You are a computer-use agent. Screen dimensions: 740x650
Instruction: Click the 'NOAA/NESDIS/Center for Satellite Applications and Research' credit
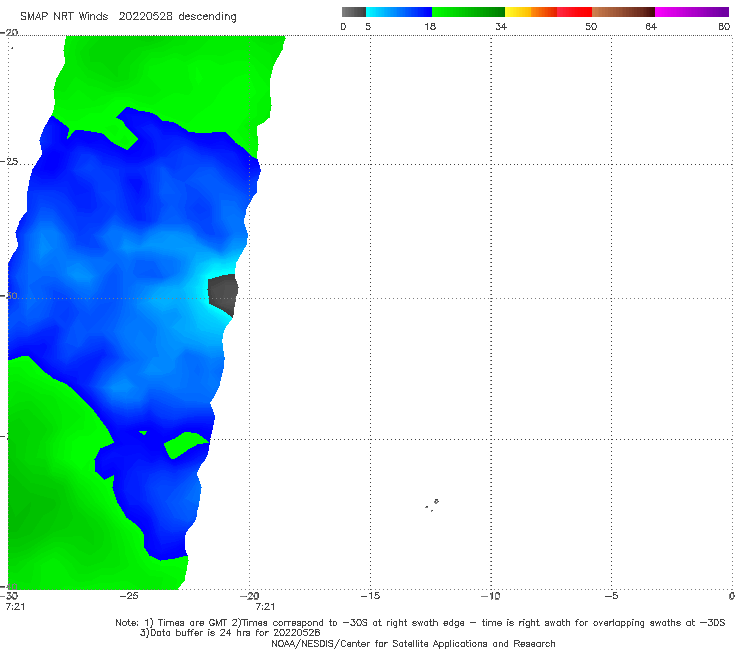[x=413, y=644]
